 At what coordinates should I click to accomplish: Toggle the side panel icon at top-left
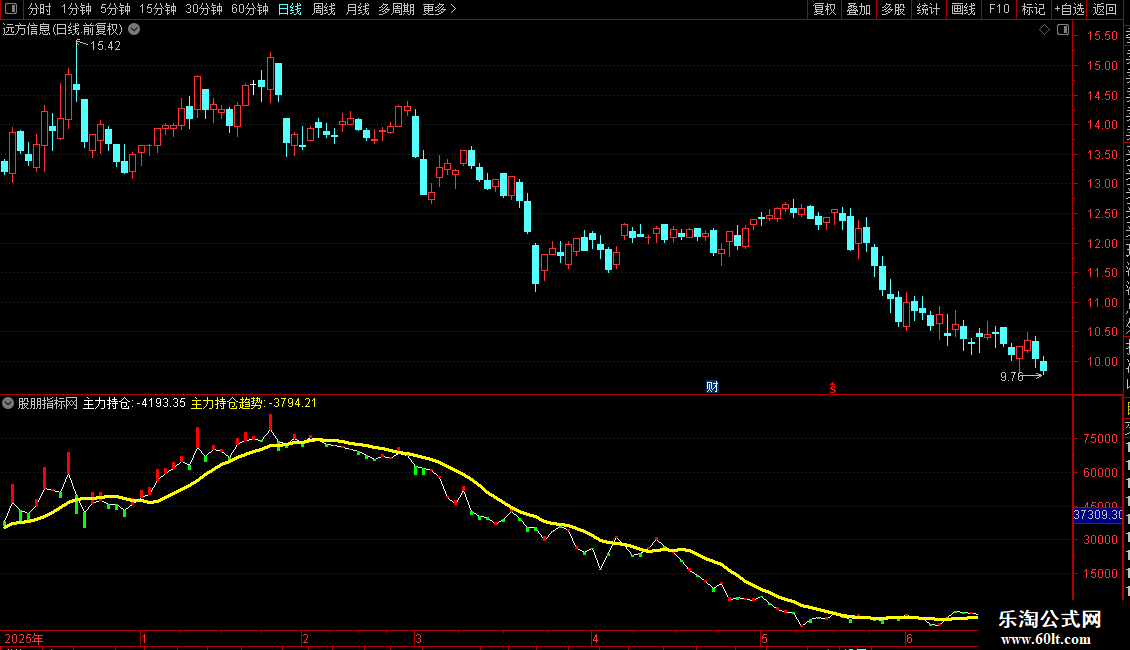(x=11, y=9)
